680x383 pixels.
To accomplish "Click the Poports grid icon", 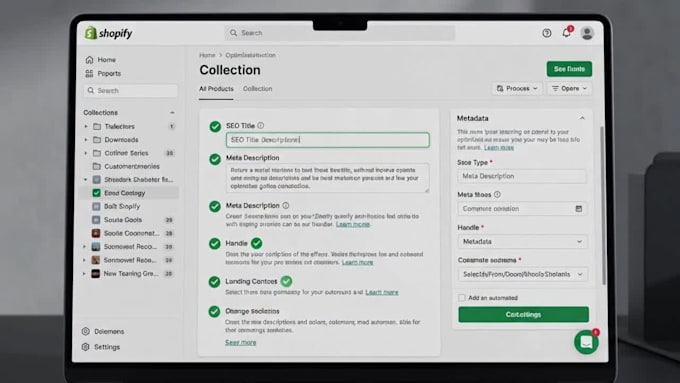I will coord(89,73).
